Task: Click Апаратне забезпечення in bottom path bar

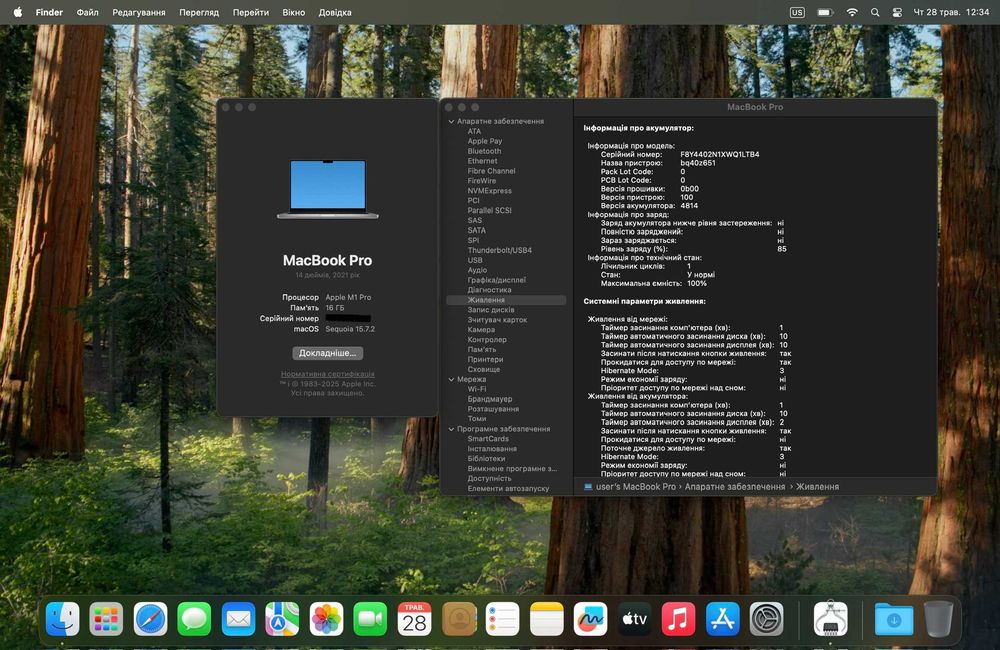Action: point(735,487)
